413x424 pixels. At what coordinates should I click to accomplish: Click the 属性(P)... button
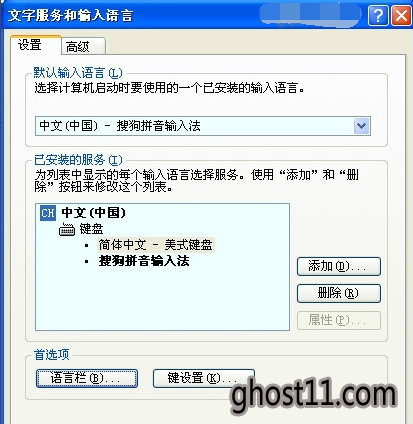pos(339,320)
